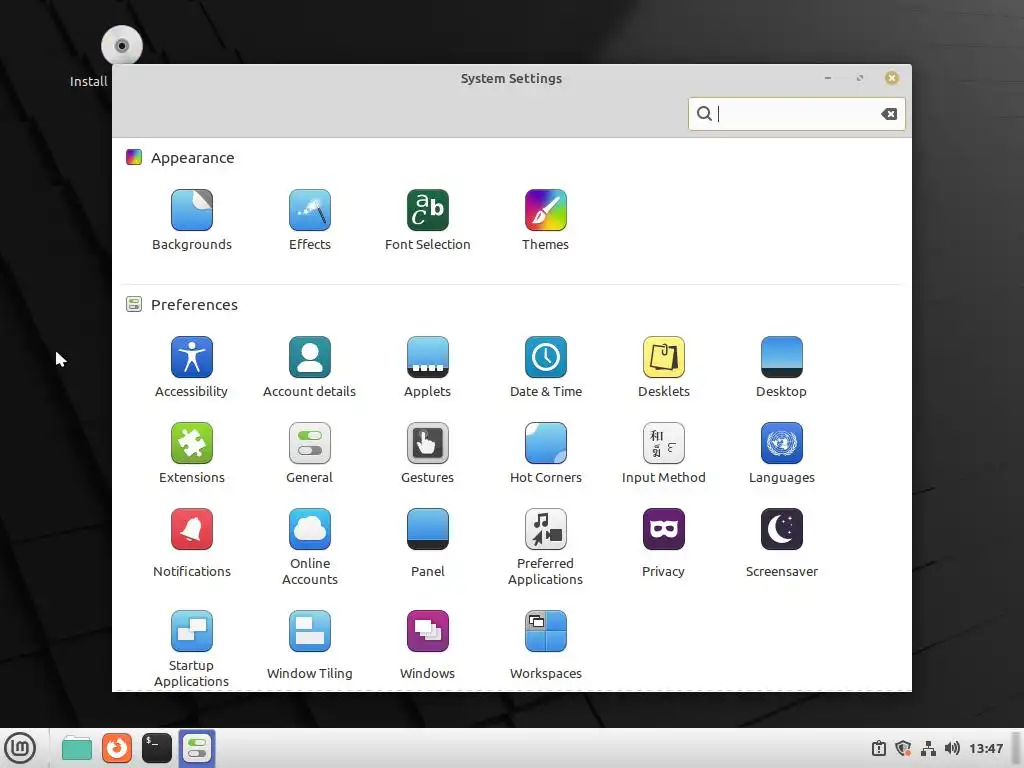Launch Terminal from the panel
1024x768 pixels.
coord(157,748)
